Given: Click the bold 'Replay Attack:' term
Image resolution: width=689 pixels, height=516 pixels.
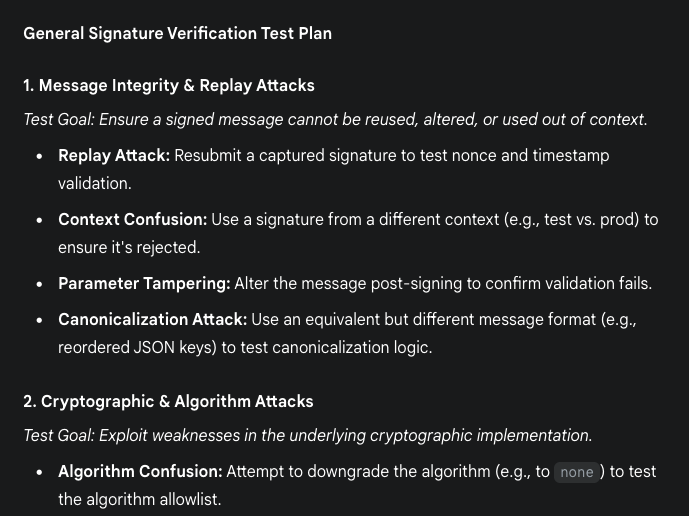Looking at the screenshot, I should pyautogui.click(x=114, y=156).
